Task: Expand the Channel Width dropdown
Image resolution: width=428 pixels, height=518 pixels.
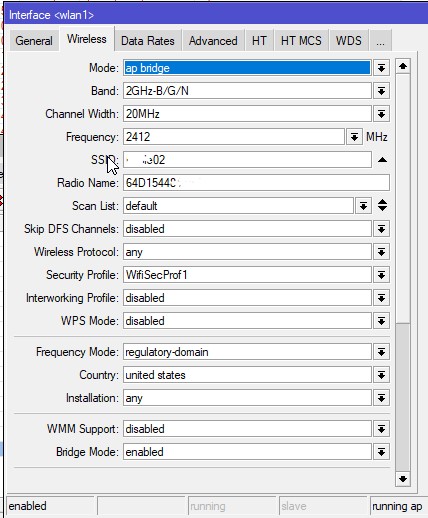Action: point(381,114)
